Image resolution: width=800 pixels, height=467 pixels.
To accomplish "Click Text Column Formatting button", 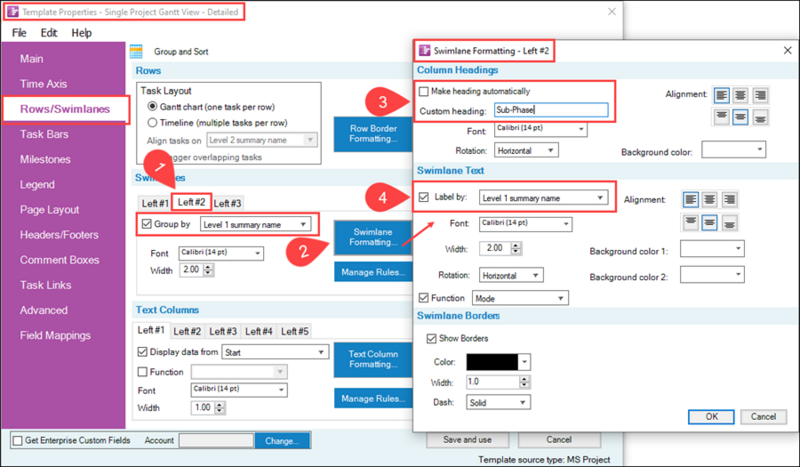I will tap(373, 359).
